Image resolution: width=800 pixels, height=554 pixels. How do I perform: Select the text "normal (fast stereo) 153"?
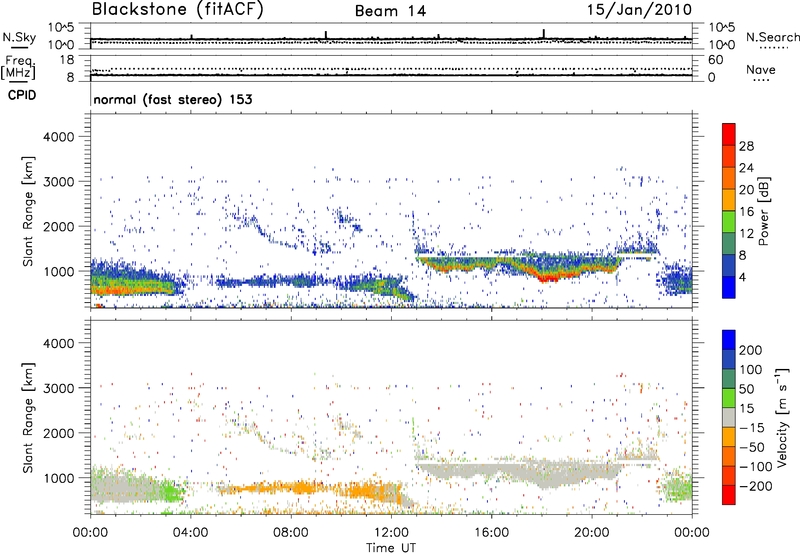coord(173,99)
